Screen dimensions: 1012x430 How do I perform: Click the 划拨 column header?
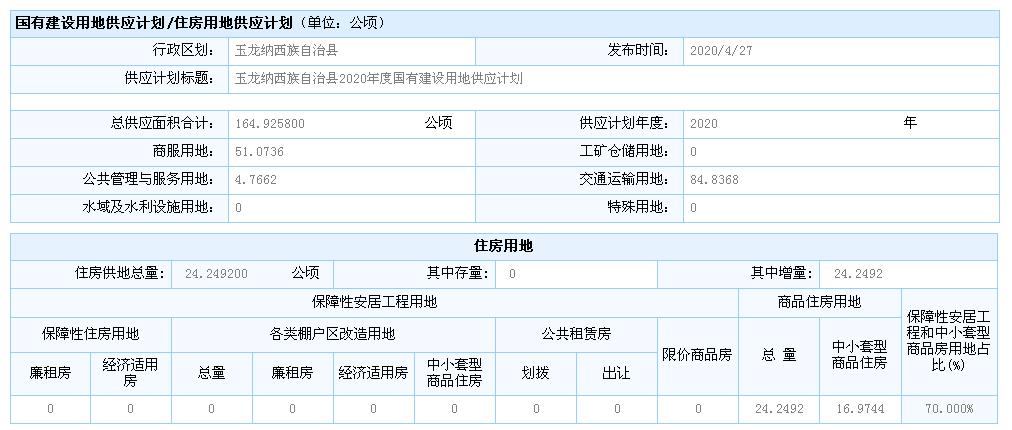click(x=535, y=373)
